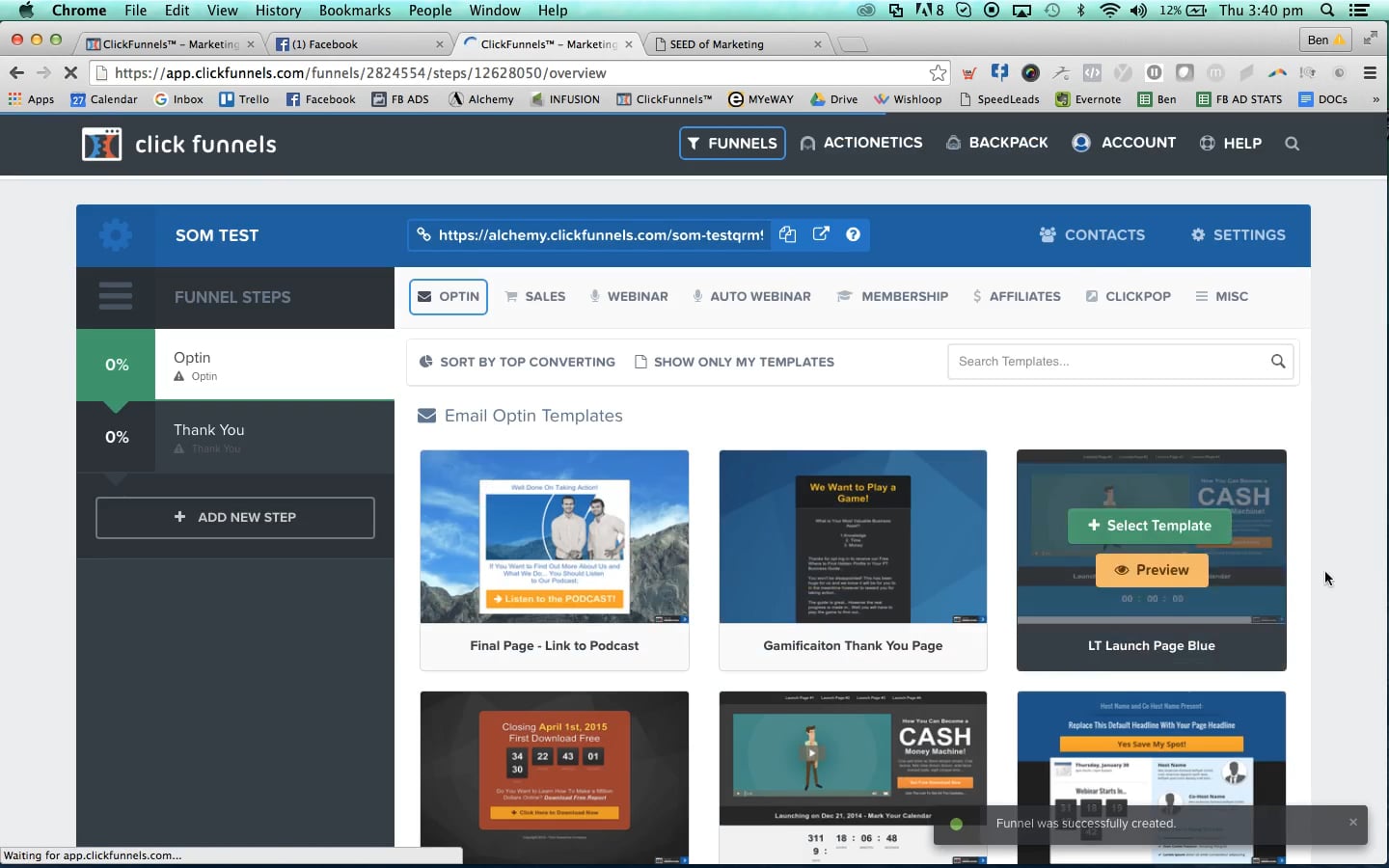Copy the funnel URL with copy icon
Viewport: 1389px width, 868px height.
coord(788,234)
